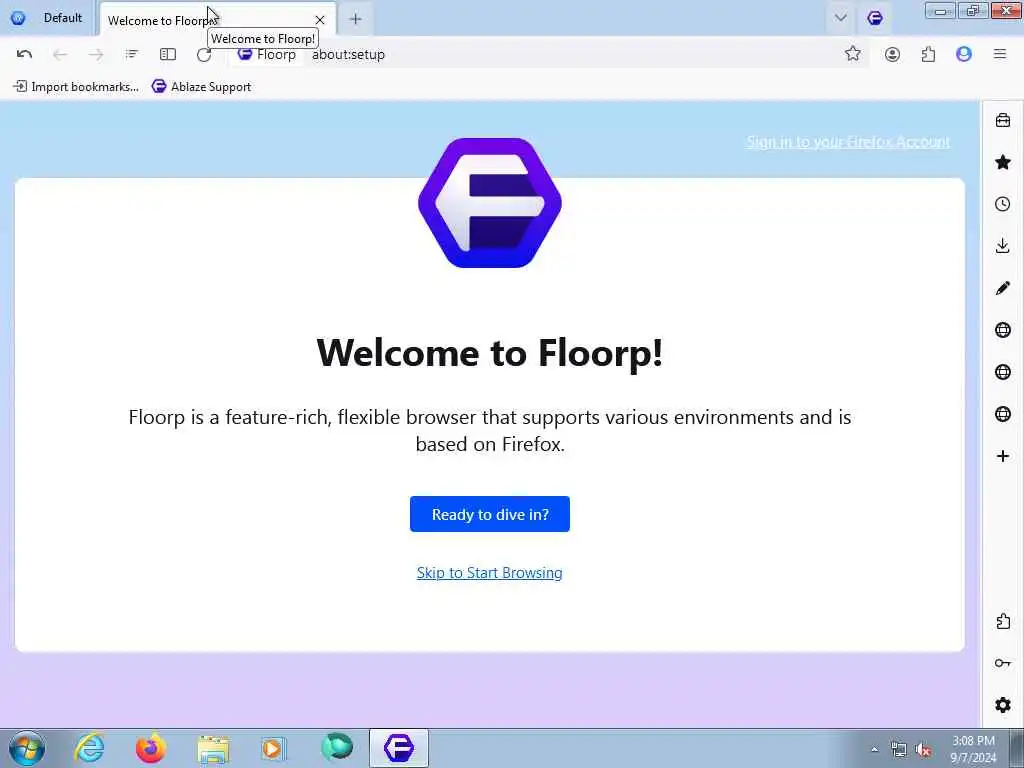Launch Firefox from the taskbar
This screenshot has width=1024, height=768.
pos(150,748)
